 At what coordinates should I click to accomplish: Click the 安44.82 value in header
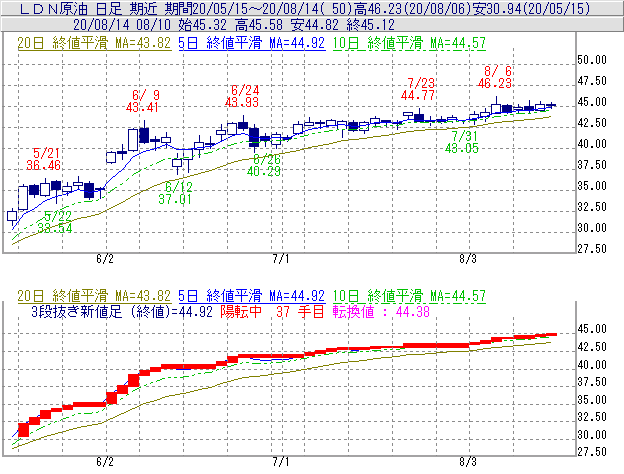pyautogui.click(x=315, y=25)
